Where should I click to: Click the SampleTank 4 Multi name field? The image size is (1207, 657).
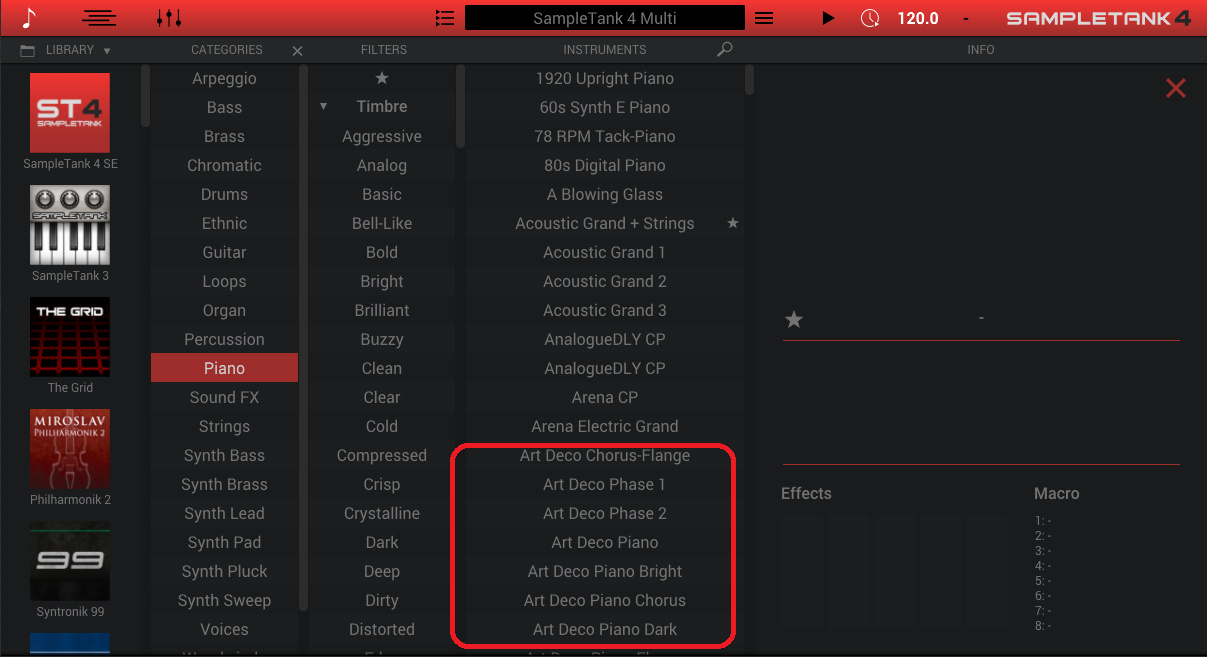(x=604, y=18)
